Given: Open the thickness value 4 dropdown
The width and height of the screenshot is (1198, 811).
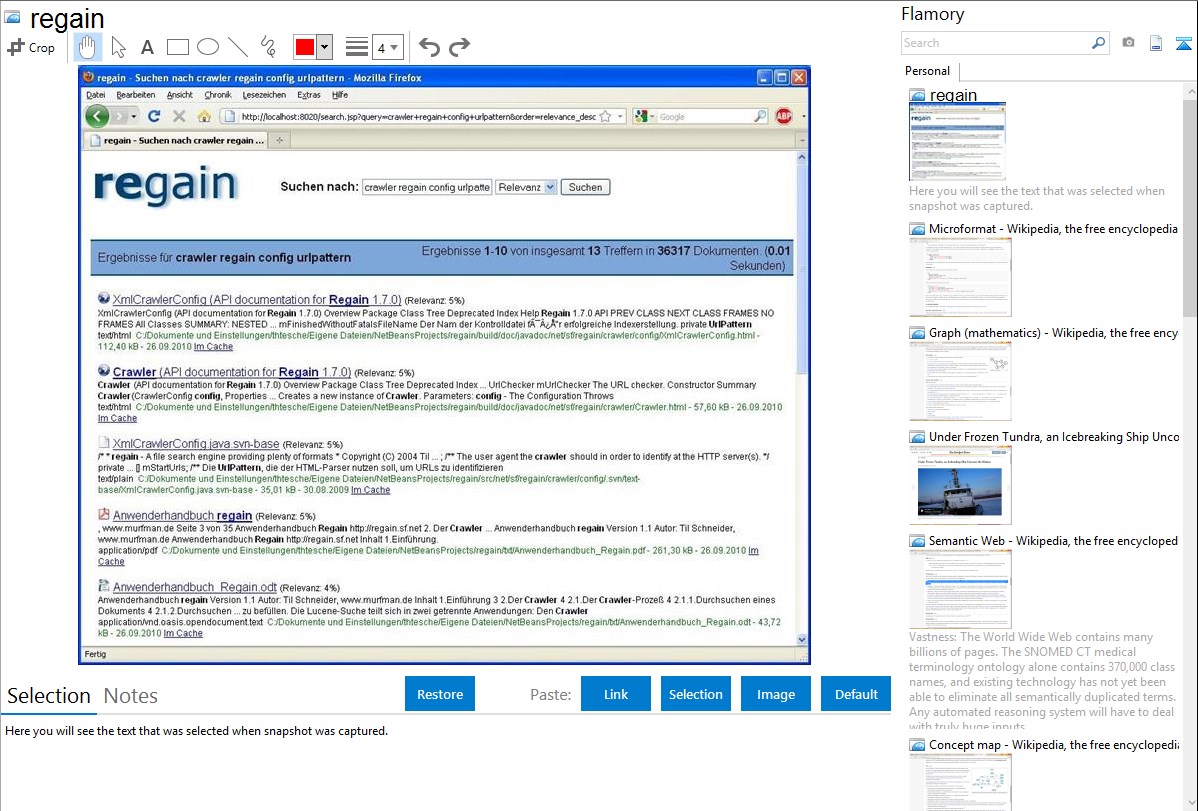Looking at the screenshot, I should point(388,48).
